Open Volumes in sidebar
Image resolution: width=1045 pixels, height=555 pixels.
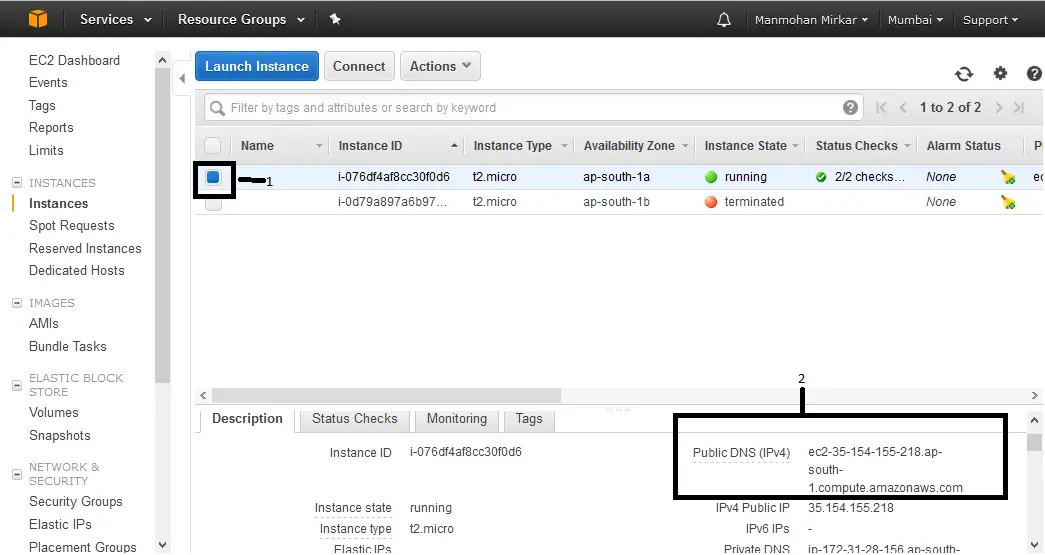click(x=53, y=412)
